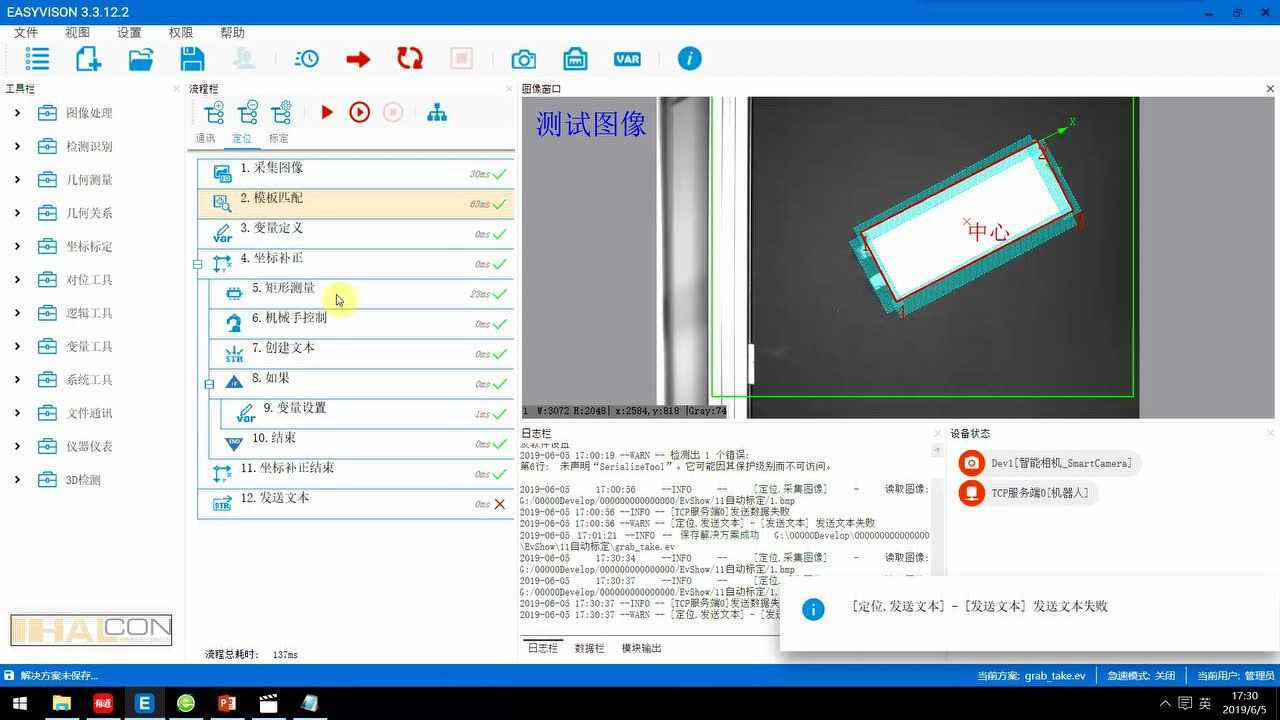Save the current solution using the save icon
This screenshot has width=1280, height=720.
click(191, 59)
